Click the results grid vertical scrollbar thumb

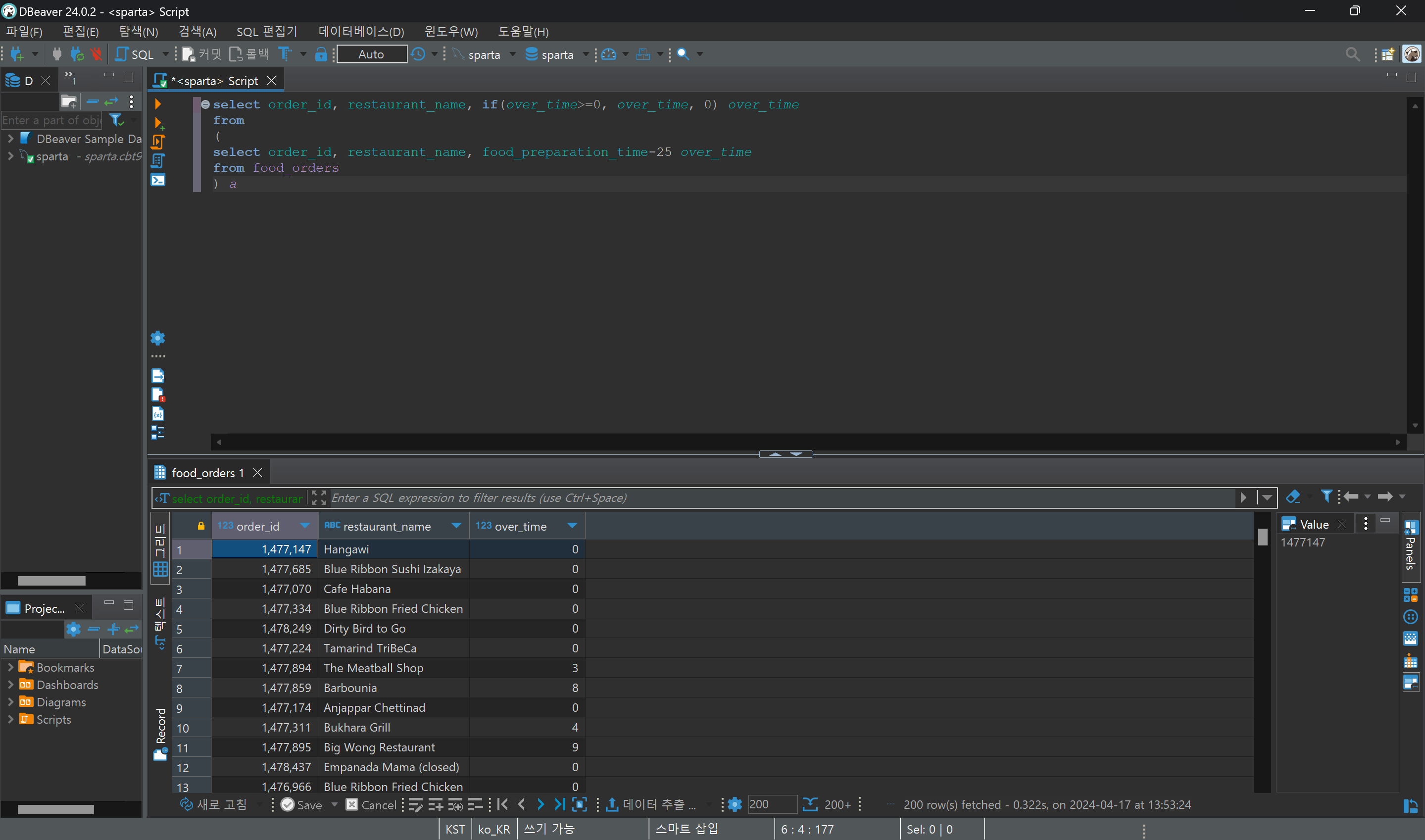pos(1263,537)
